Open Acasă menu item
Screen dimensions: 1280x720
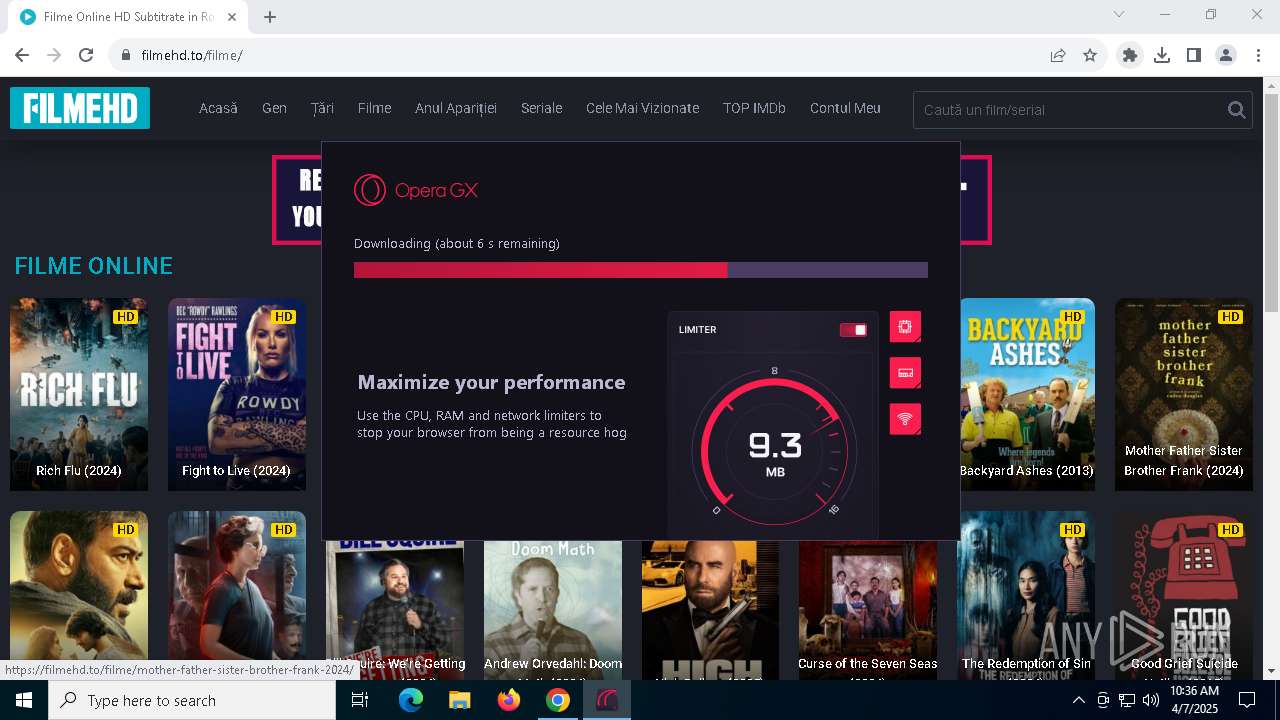click(x=218, y=108)
